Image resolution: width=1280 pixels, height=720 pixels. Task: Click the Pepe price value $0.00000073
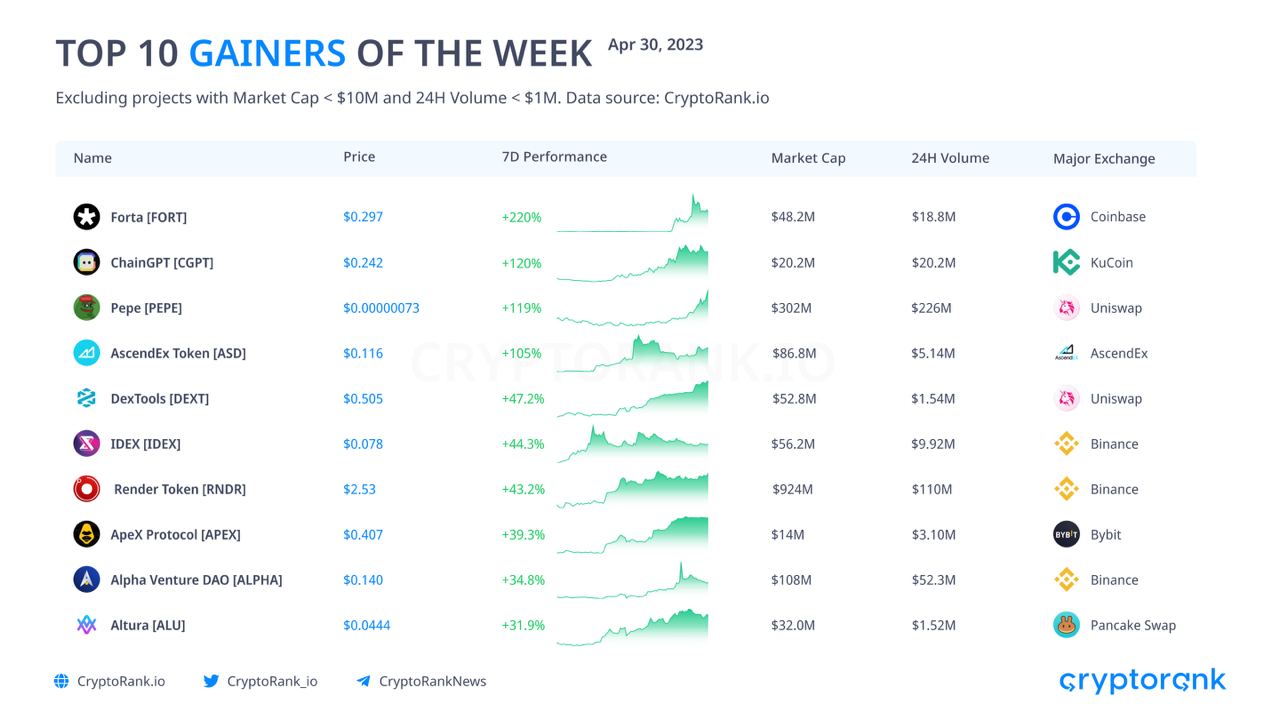[x=381, y=308]
